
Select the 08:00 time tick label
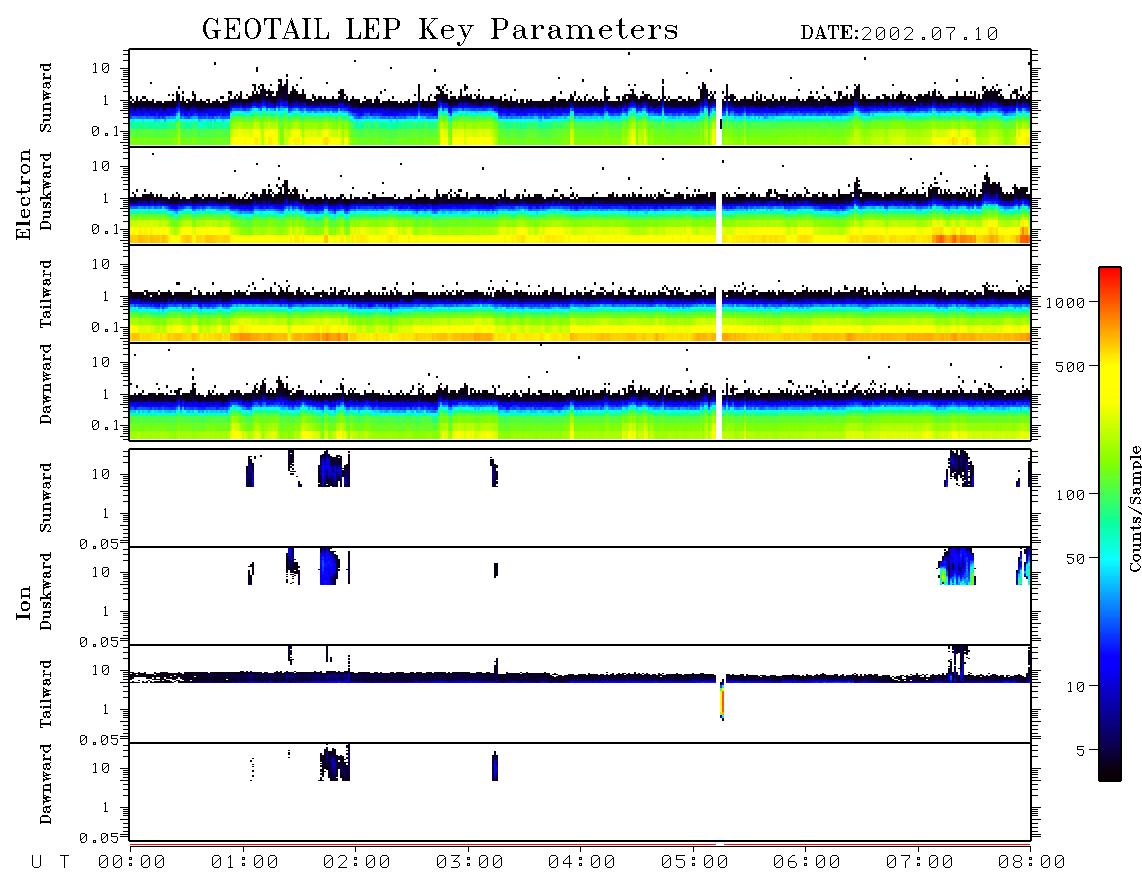click(1032, 862)
